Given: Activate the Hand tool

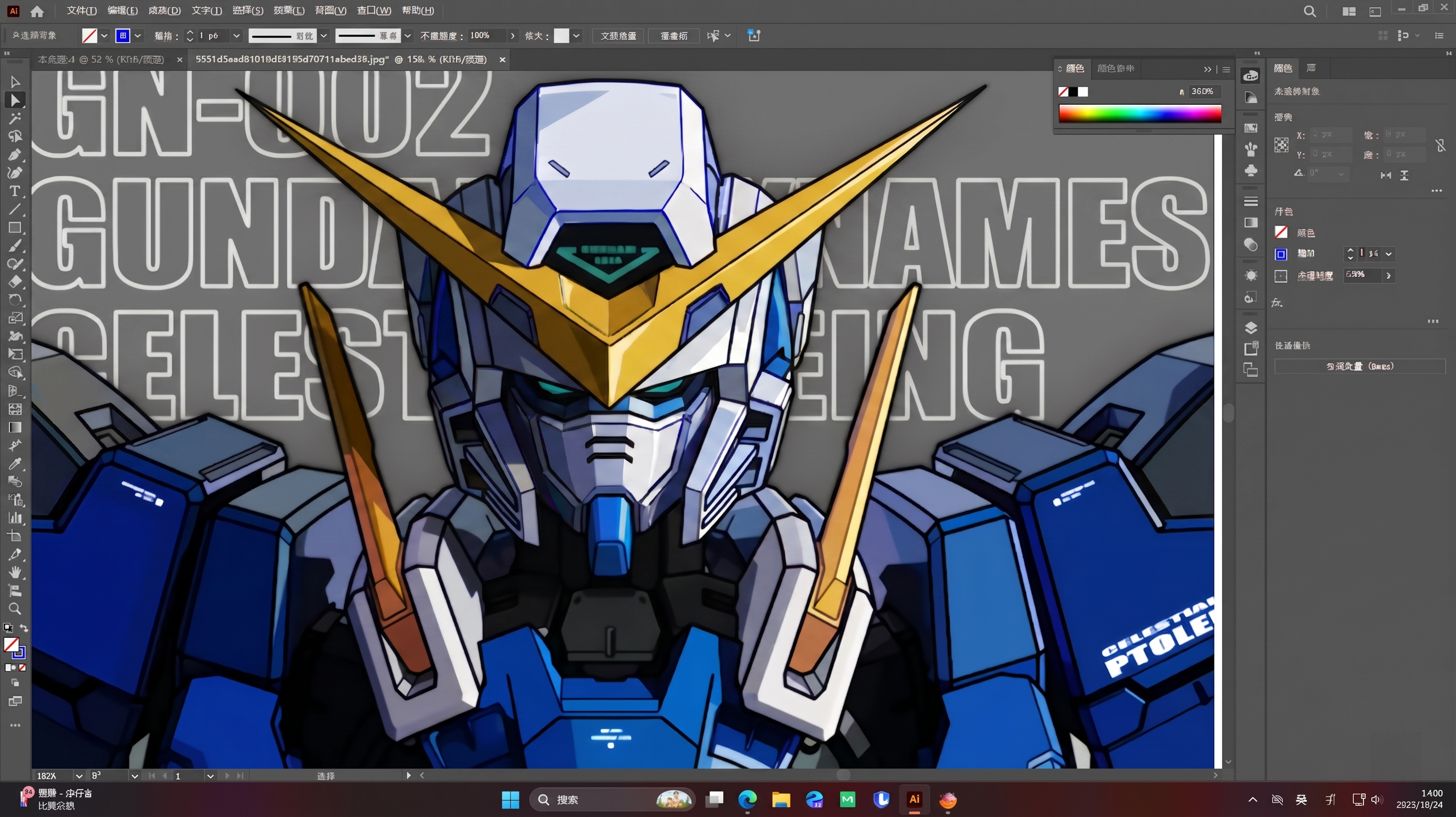Looking at the screenshot, I should 15,572.
